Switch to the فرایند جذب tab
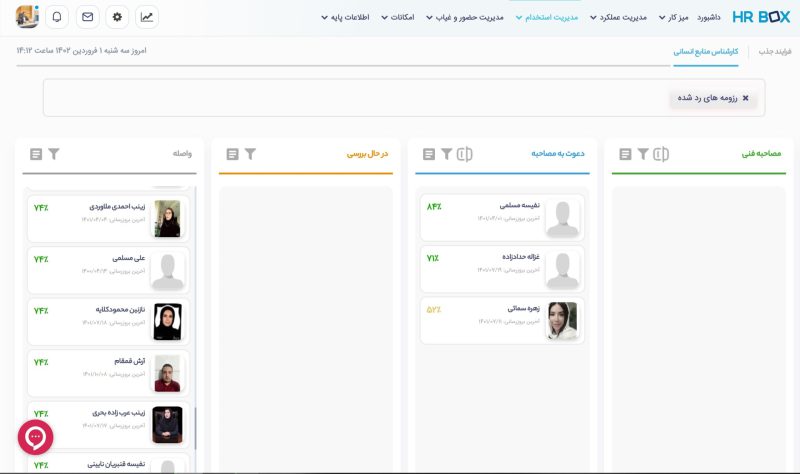 (774, 52)
